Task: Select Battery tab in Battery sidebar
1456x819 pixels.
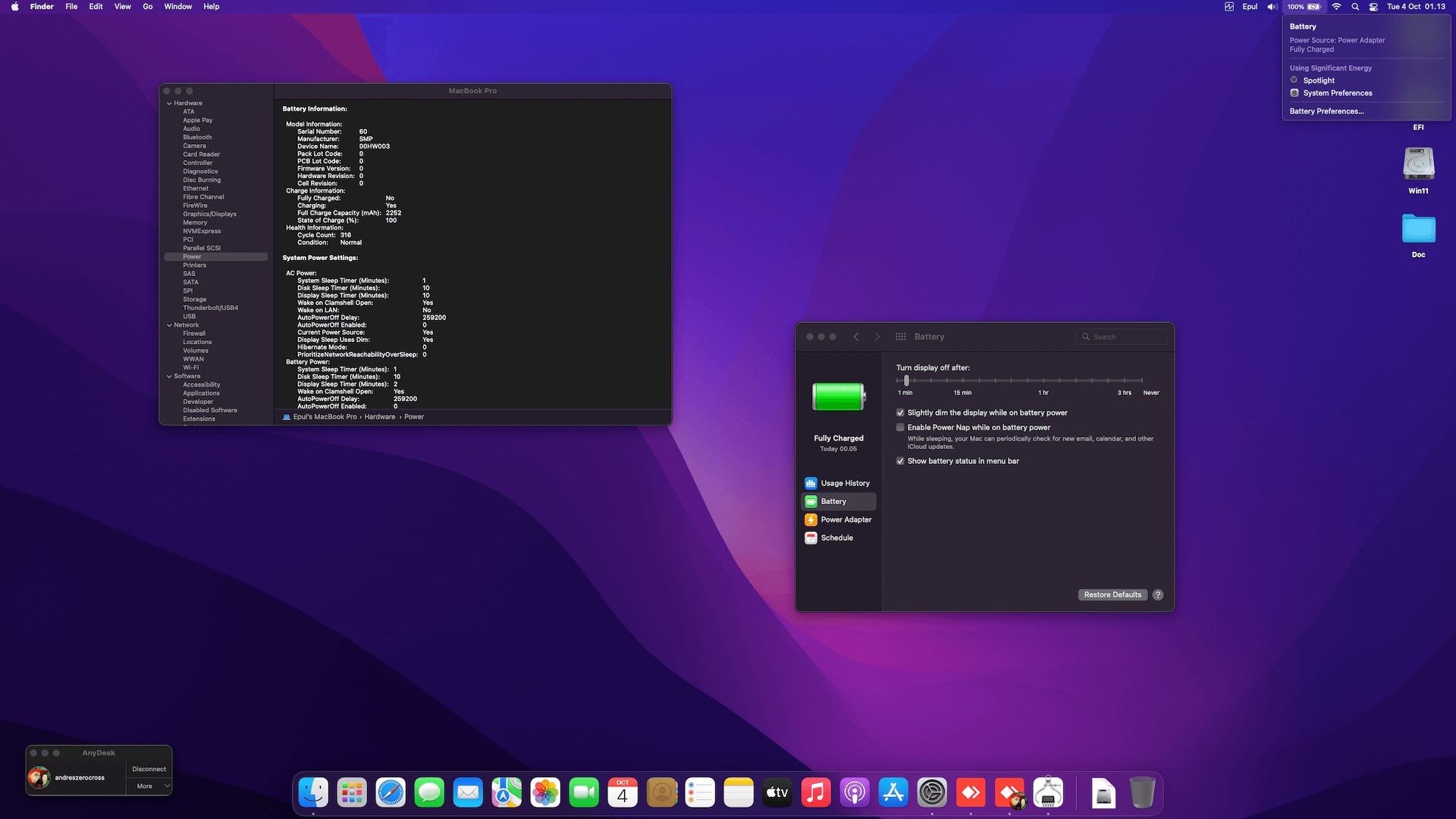Action: [x=838, y=501]
